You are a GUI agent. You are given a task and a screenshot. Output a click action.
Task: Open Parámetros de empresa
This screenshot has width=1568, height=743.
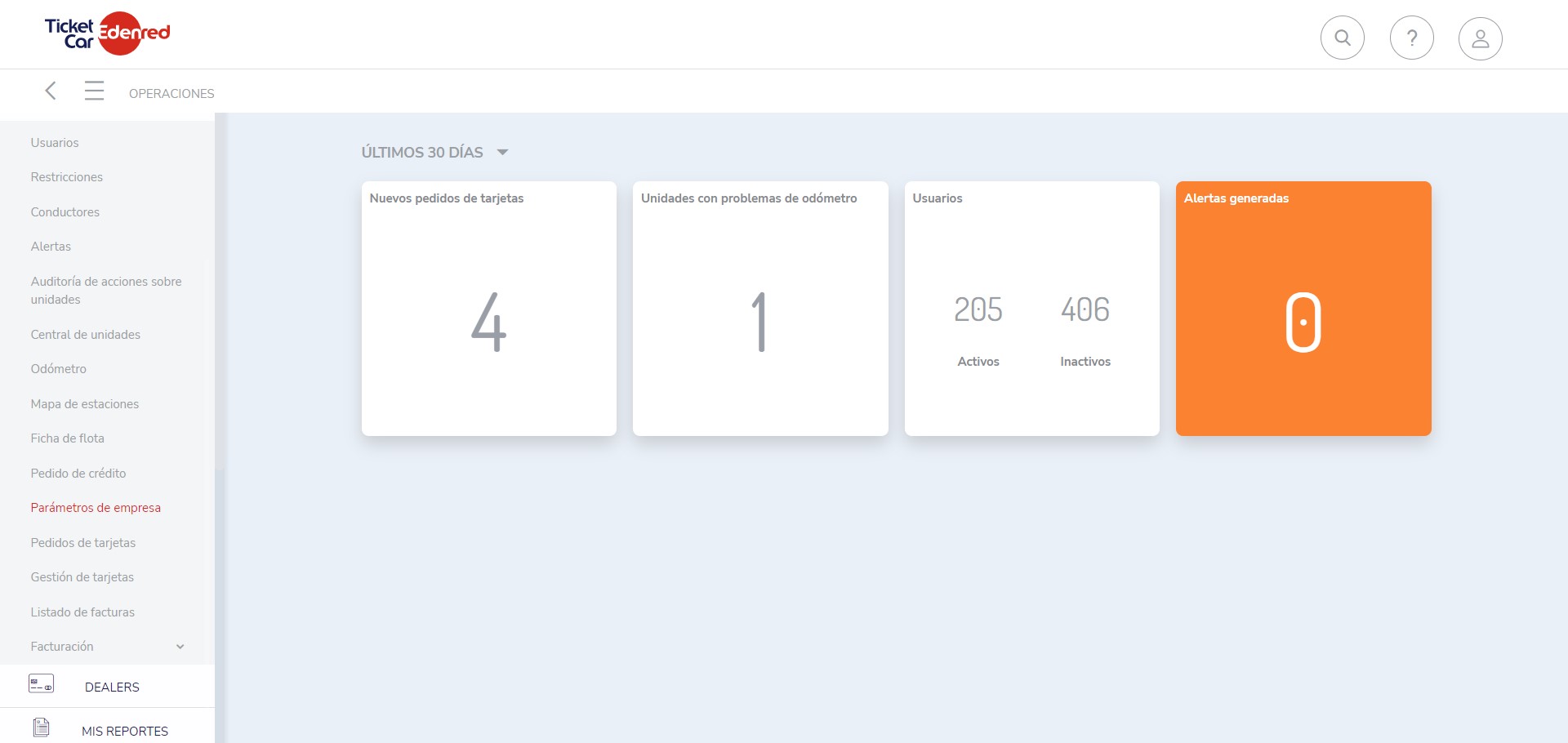[x=96, y=508]
